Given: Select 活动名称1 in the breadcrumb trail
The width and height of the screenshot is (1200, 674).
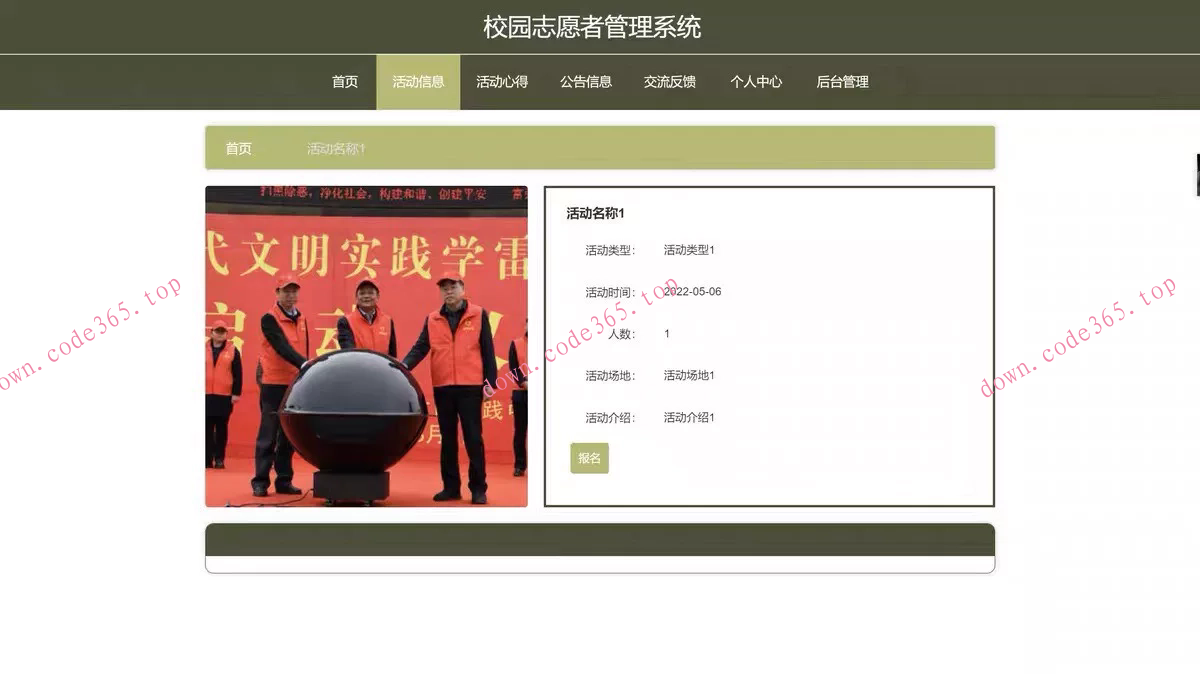Looking at the screenshot, I should (x=337, y=147).
